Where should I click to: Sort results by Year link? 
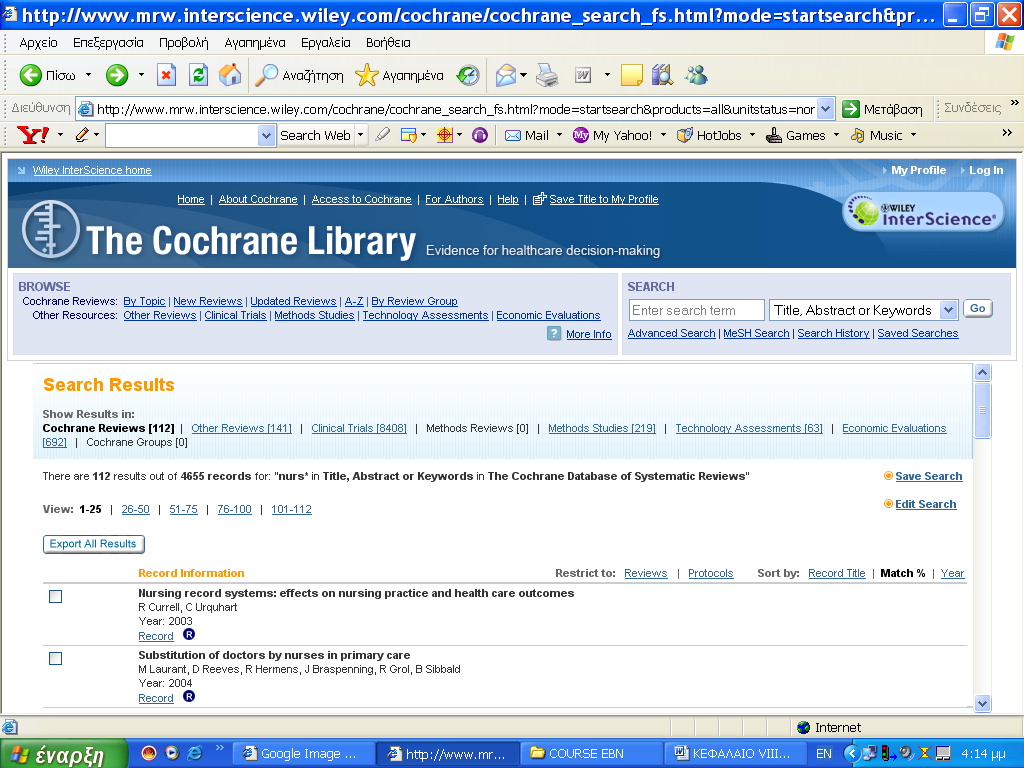pos(952,573)
